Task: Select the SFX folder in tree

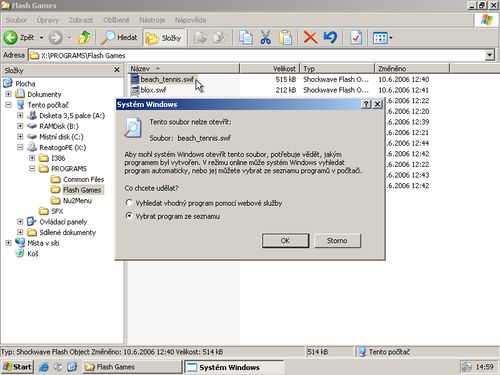Action: click(57, 211)
